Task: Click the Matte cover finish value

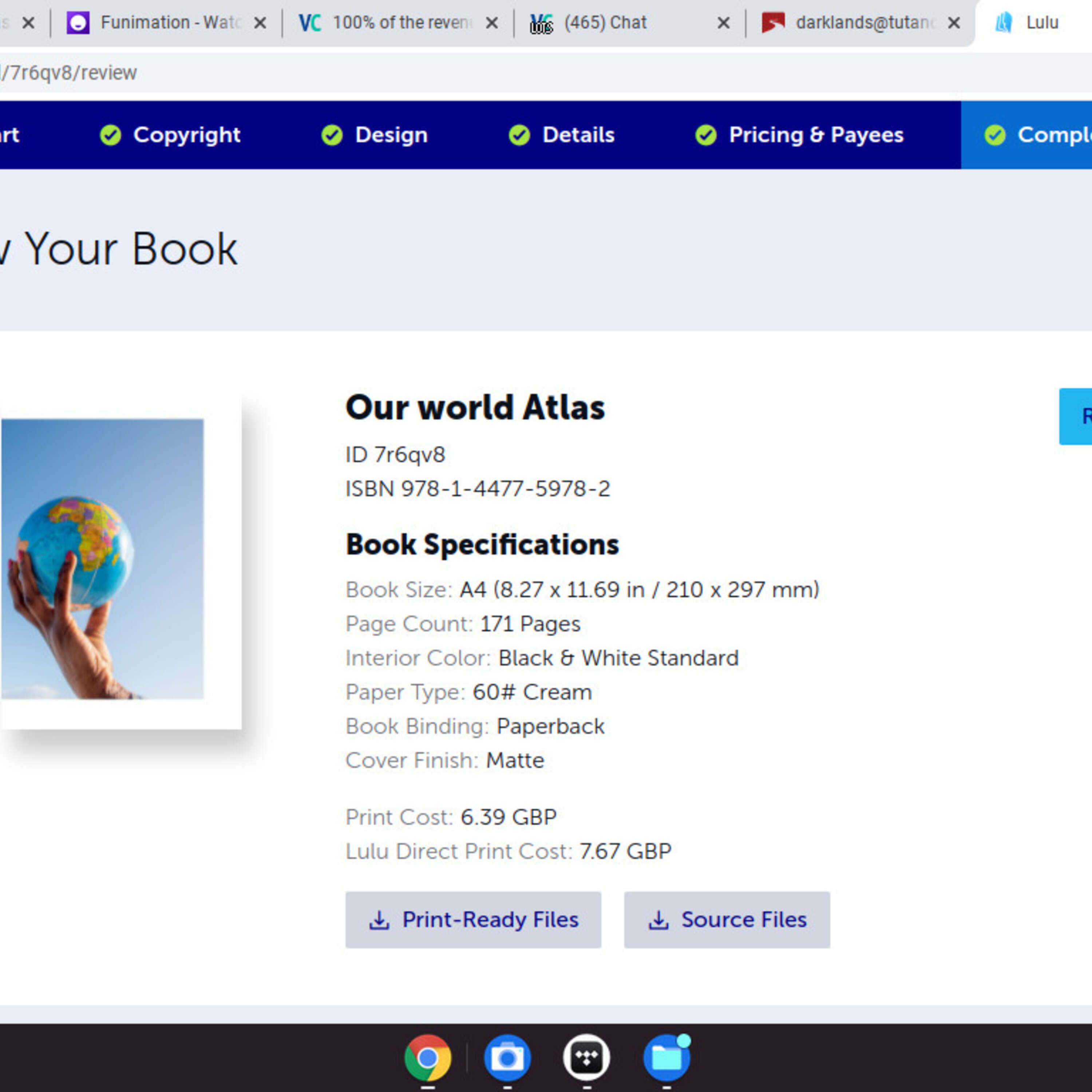Action: (515, 761)
